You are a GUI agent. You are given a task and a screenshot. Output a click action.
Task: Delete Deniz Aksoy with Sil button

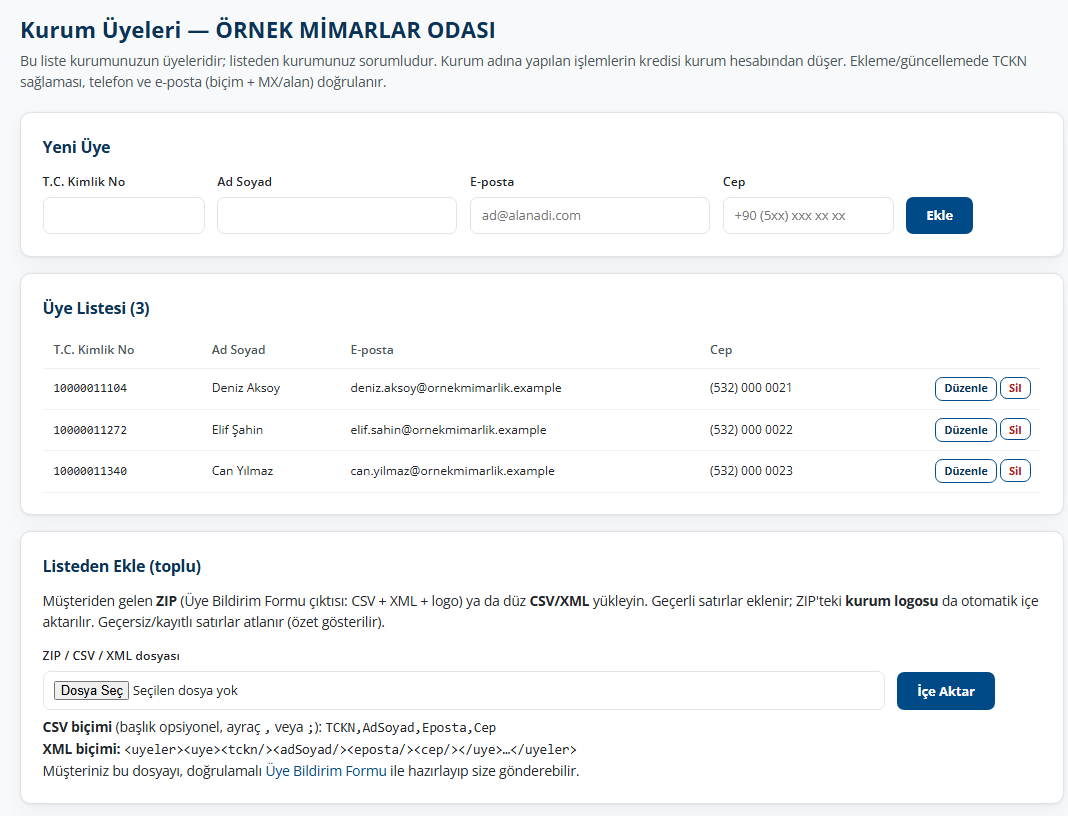tap(1015, 388)
